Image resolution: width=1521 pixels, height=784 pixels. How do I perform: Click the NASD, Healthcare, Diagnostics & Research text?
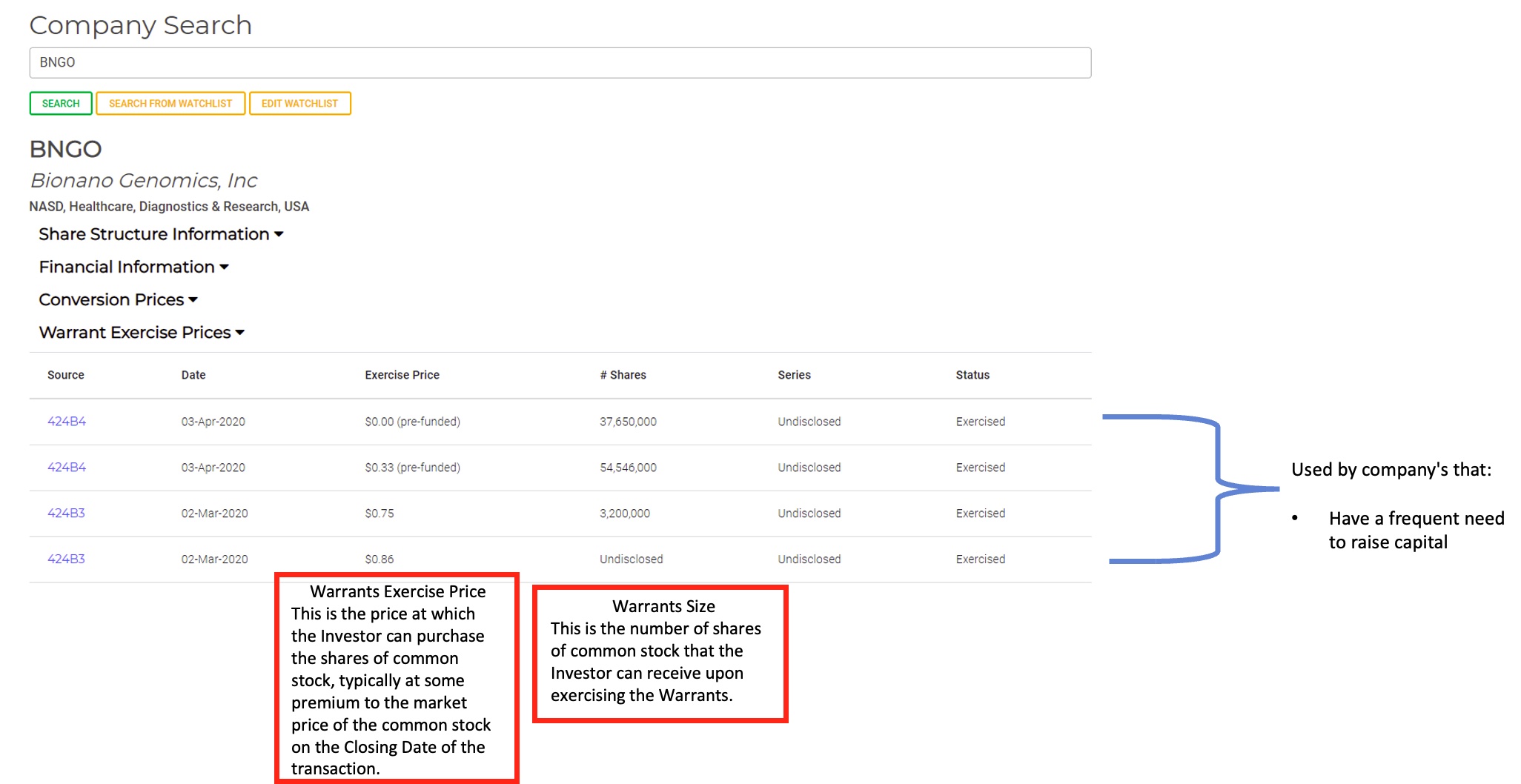[x=169, y=207]
